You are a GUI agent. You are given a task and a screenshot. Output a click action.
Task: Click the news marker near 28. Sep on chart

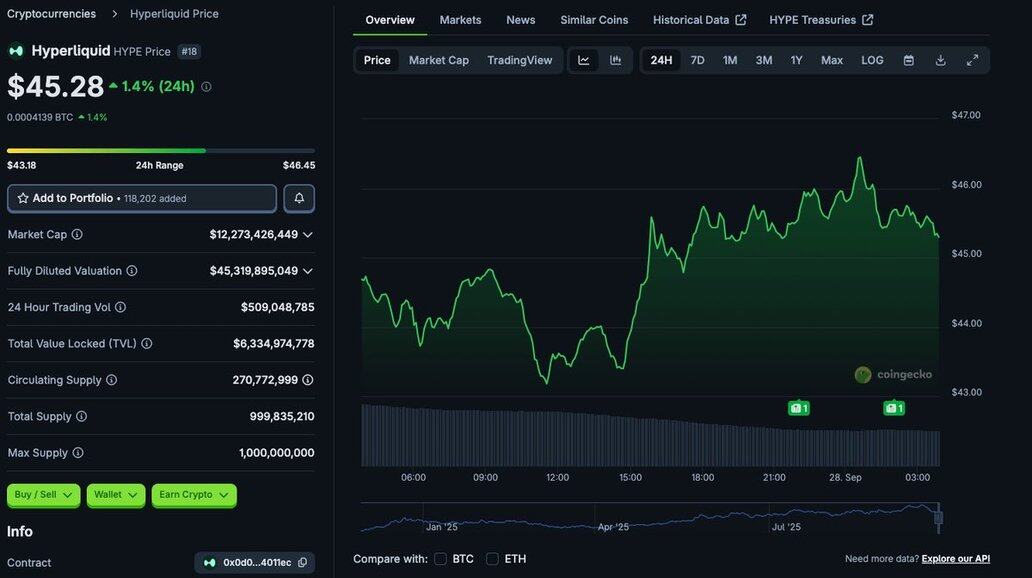pyautogui.click(x=894, y=408)
